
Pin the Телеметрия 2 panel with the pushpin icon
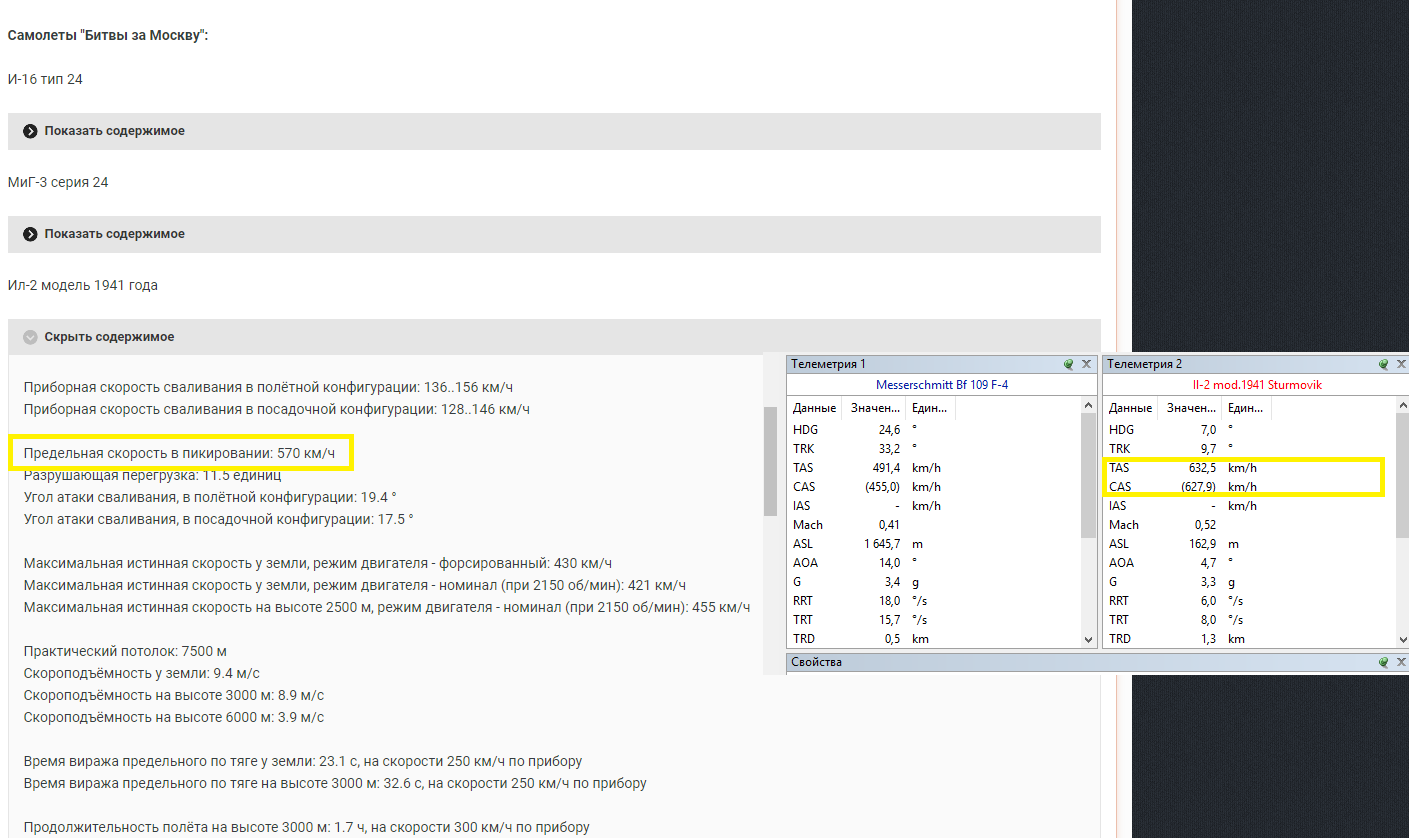1384,364
